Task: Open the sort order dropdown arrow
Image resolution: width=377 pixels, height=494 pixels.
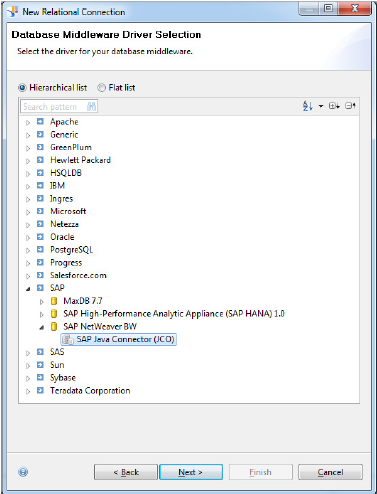Action: (x=321, y=106)
